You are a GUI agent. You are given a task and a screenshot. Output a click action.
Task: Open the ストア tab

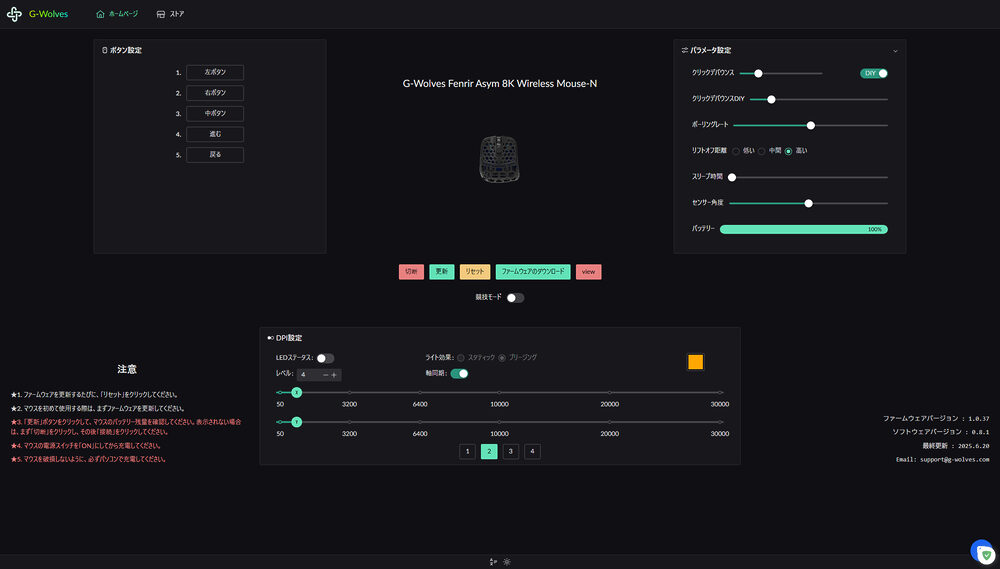pos(170,14)
